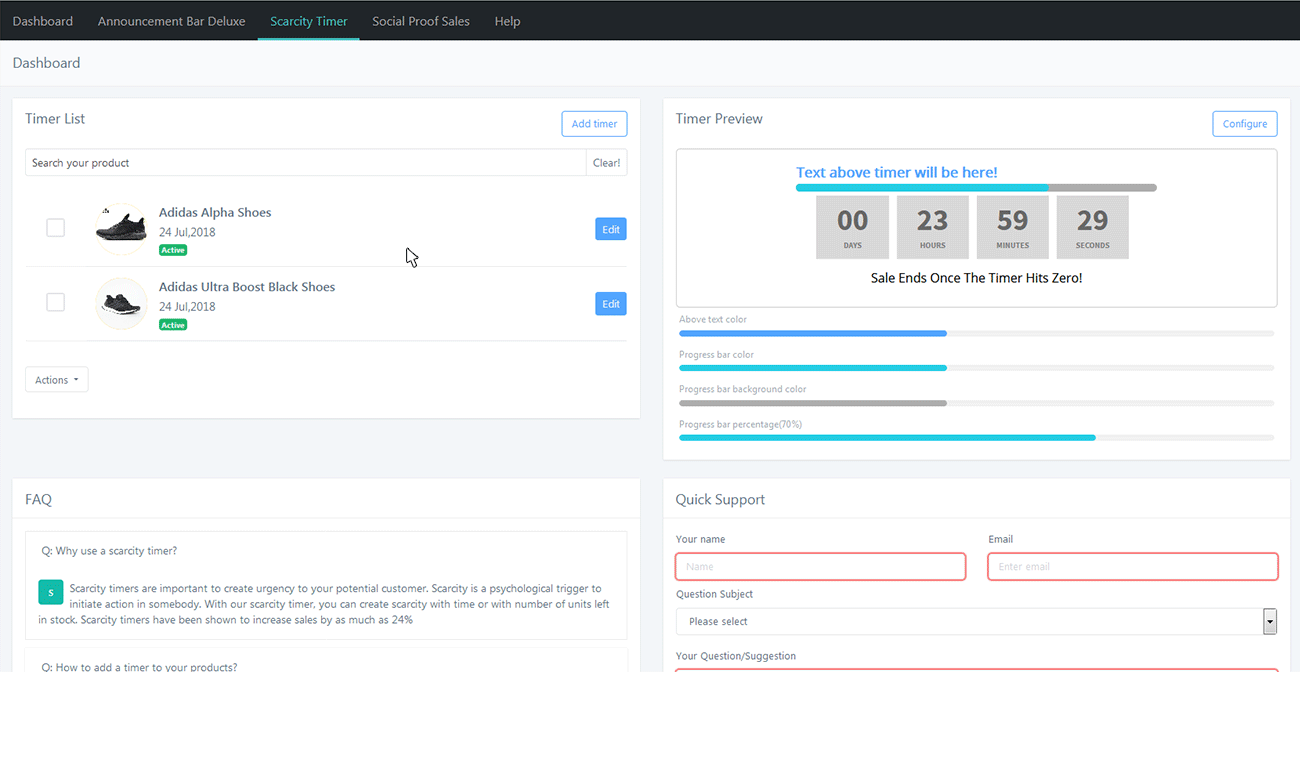The width and height of the screenshot is (1300, 757).
Task: Go to the Help menu item
Action: click(507, 21)
